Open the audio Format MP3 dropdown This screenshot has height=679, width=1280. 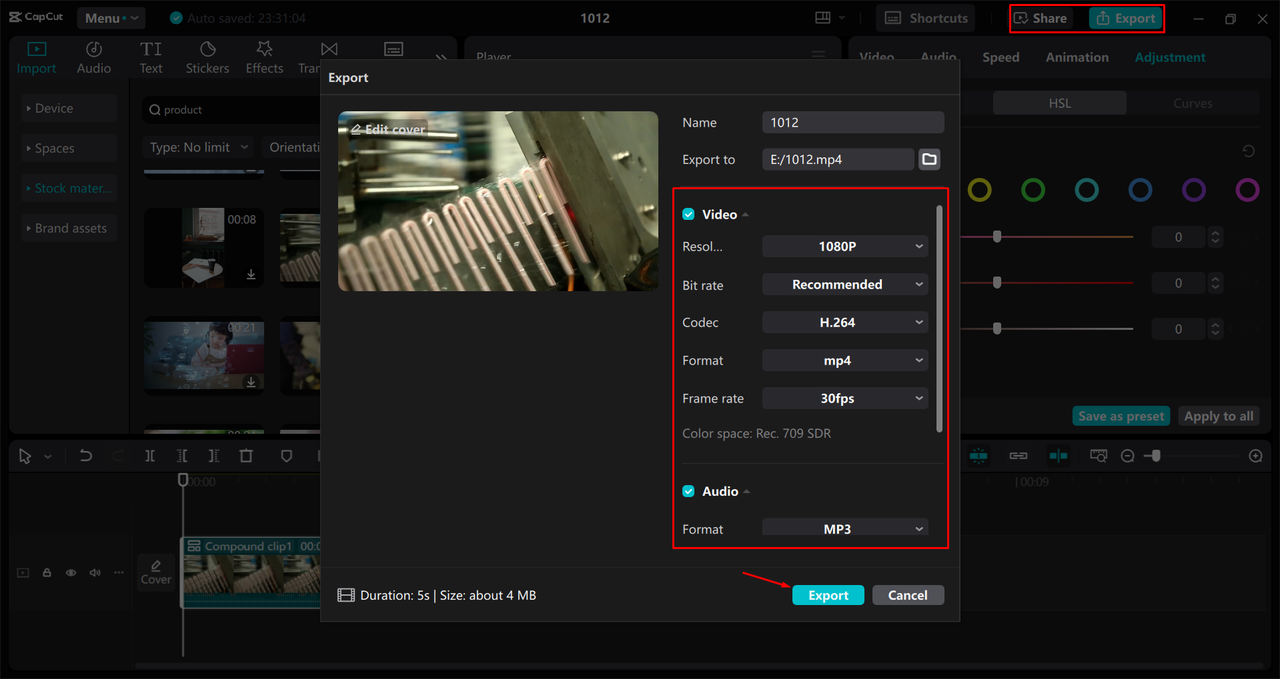pyautogui.click(x=845, y=528)
